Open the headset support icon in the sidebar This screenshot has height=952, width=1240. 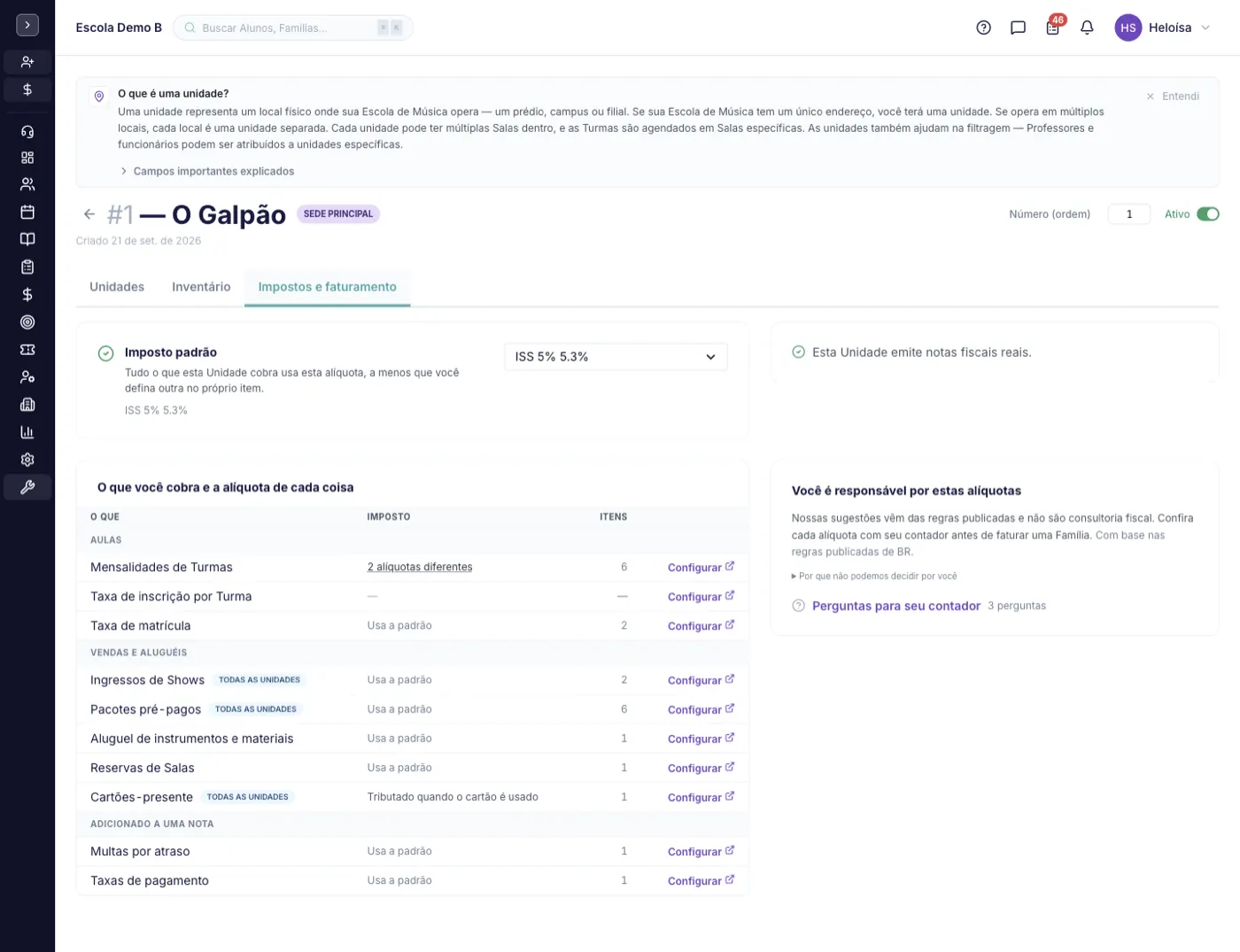27,132
